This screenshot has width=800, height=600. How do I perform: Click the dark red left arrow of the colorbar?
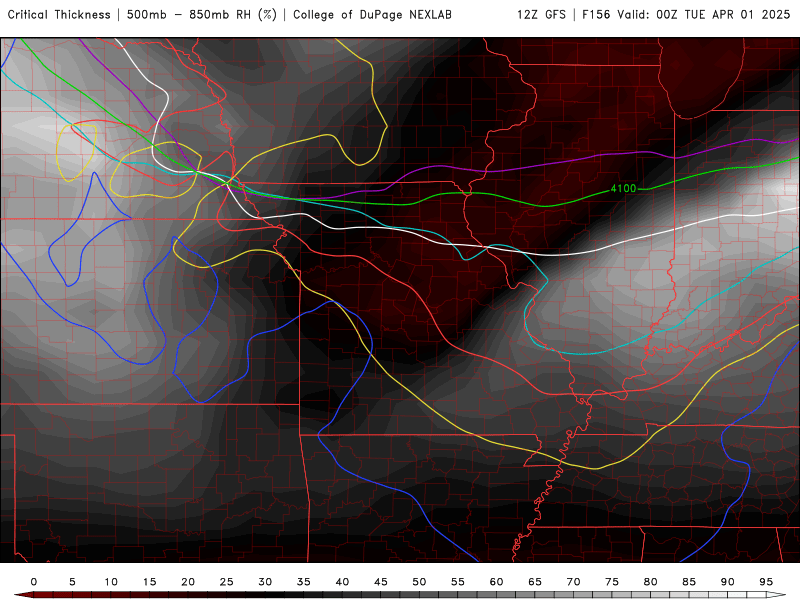23,595
